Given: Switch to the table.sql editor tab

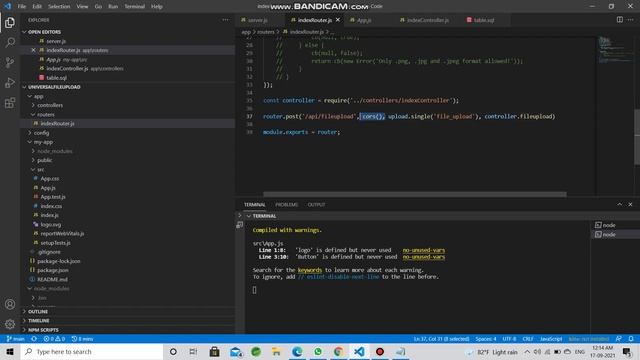Looking at the screenshot, I should 484,20.
